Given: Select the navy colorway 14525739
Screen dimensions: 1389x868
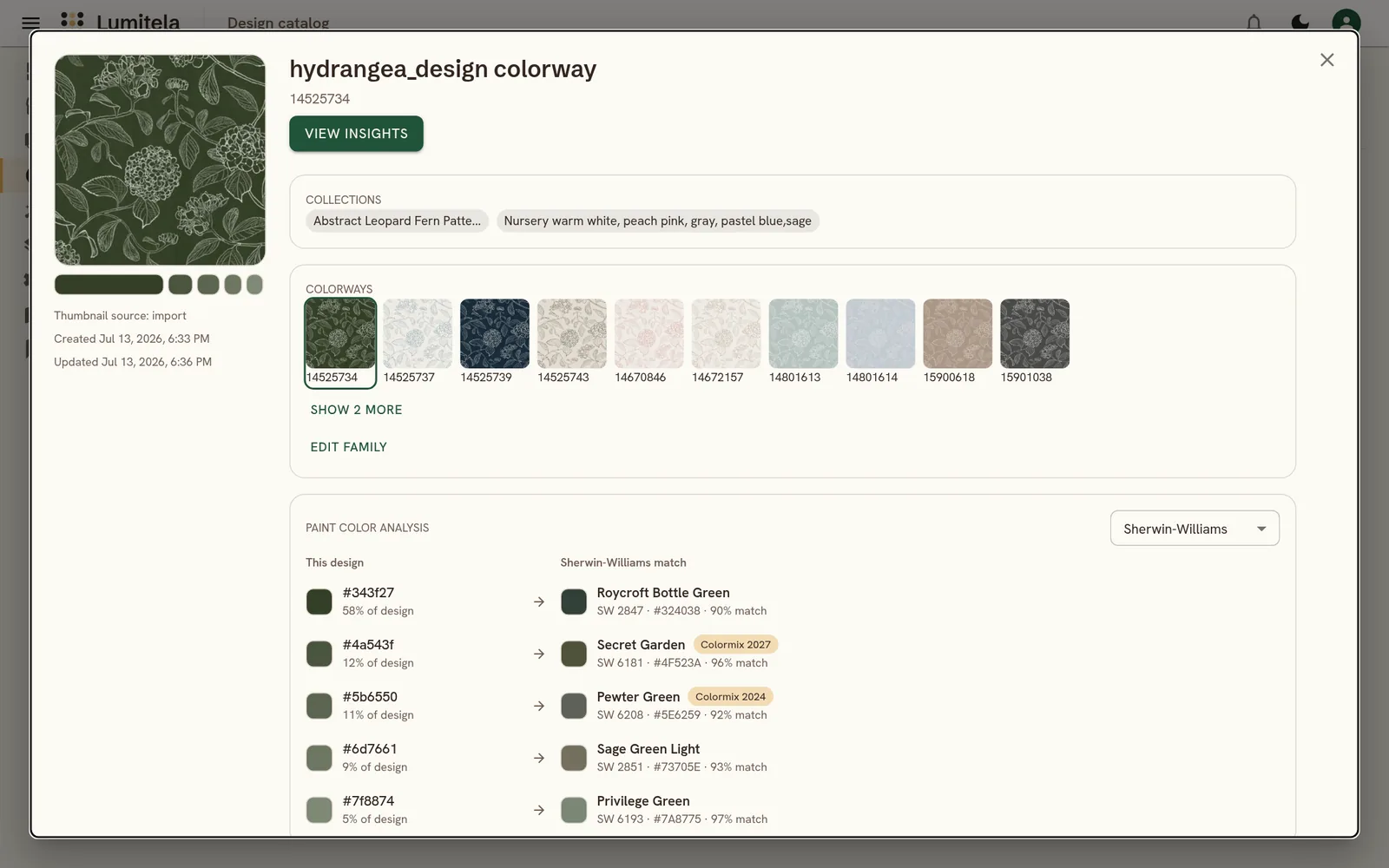Looking at the screenshot, I should (495, 342).
